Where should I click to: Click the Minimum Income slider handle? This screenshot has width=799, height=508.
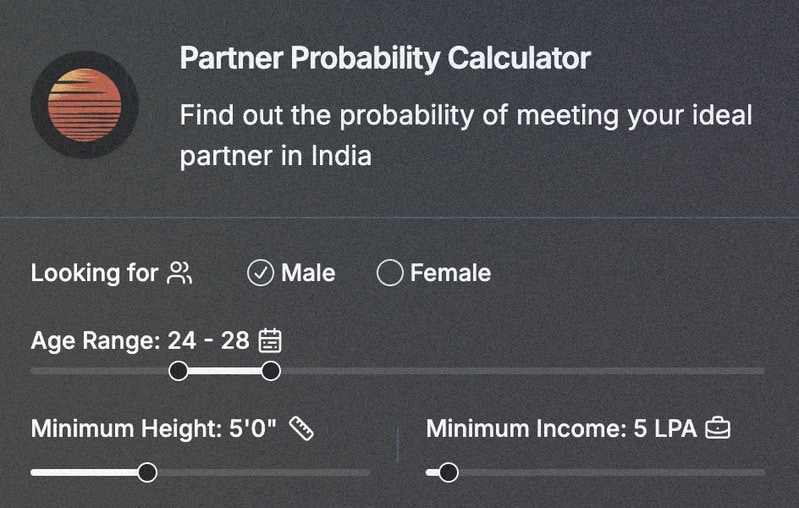click(448, 472)
